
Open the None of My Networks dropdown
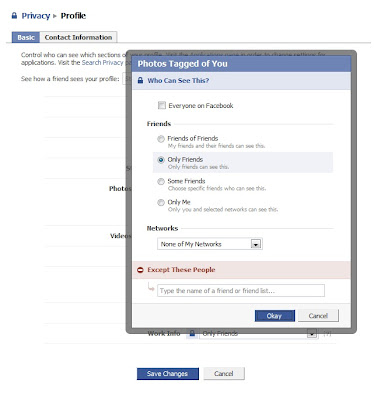pyautogui.click(x=210, y=244)
